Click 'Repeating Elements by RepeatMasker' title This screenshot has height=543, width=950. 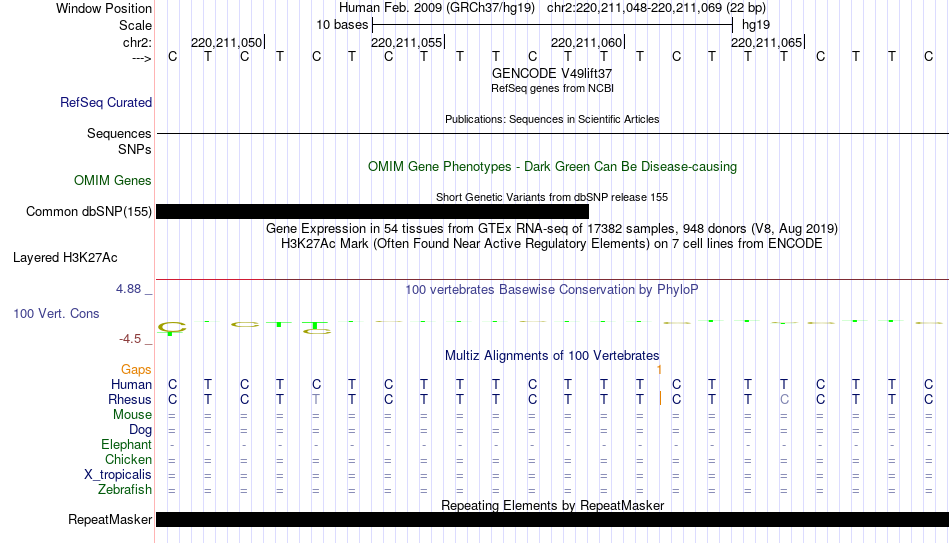[552, 505]
